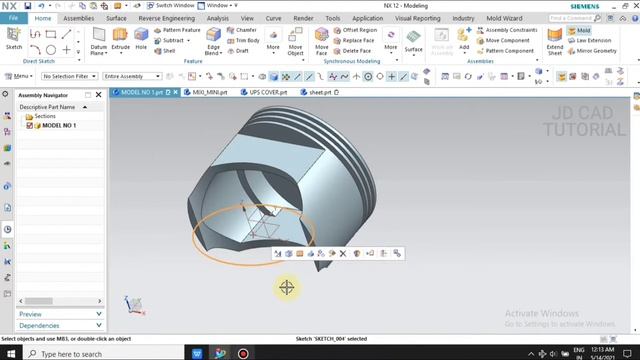Expand the Subtract dropdown arrow
Image resolution: width=640 pixels, height=360 pixels.
tap(189, 40)
